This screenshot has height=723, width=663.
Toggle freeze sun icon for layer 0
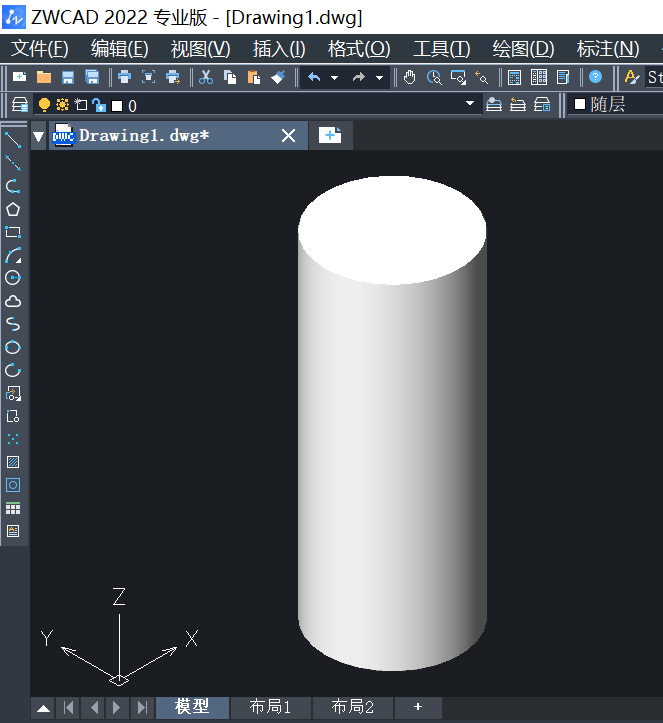tap(62, 105)
